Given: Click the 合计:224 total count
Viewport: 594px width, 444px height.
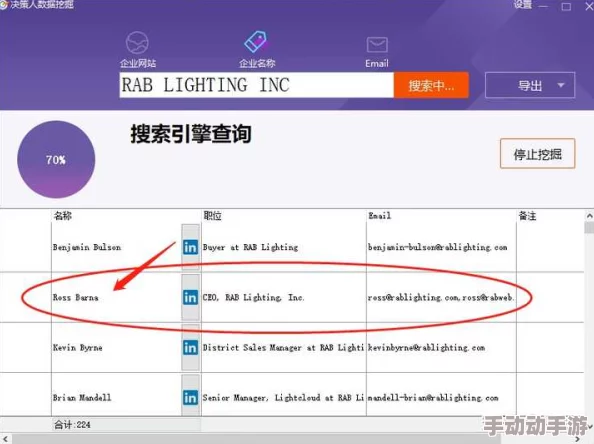Looking at the screenshot, I should 72,425.
